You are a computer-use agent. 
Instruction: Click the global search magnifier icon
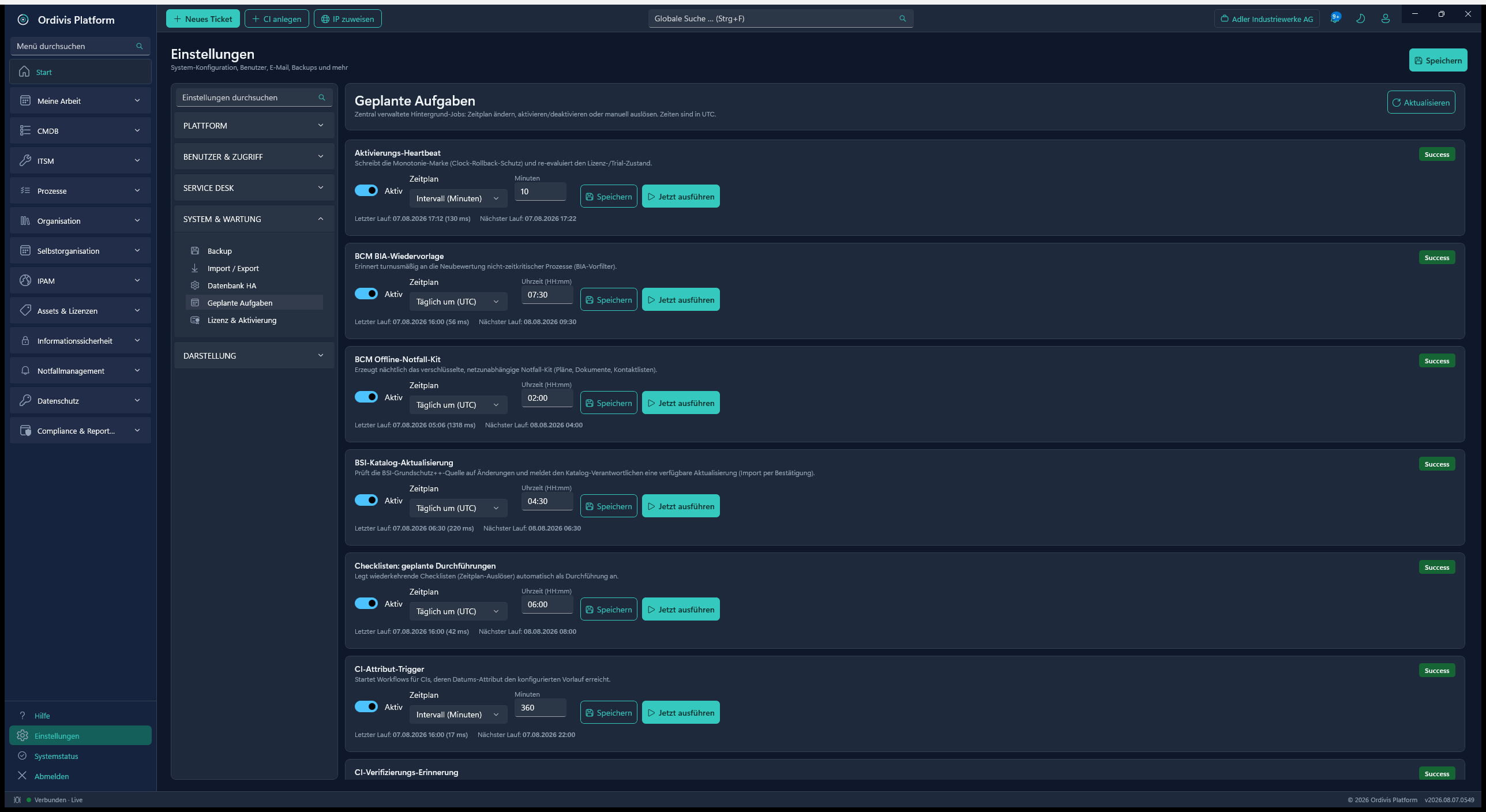pyautogui.click(x=903, y=18)
